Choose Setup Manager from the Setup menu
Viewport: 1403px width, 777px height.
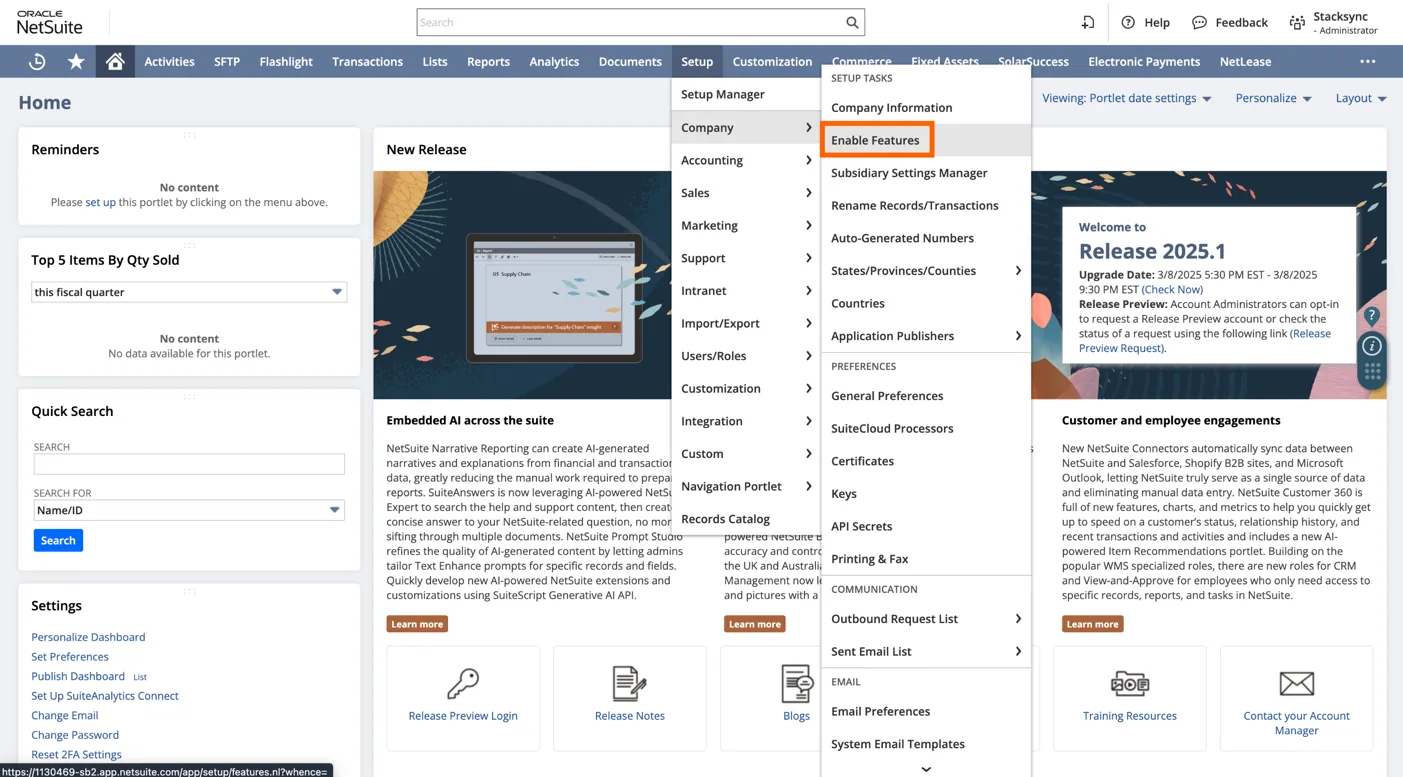pos(746,94)
